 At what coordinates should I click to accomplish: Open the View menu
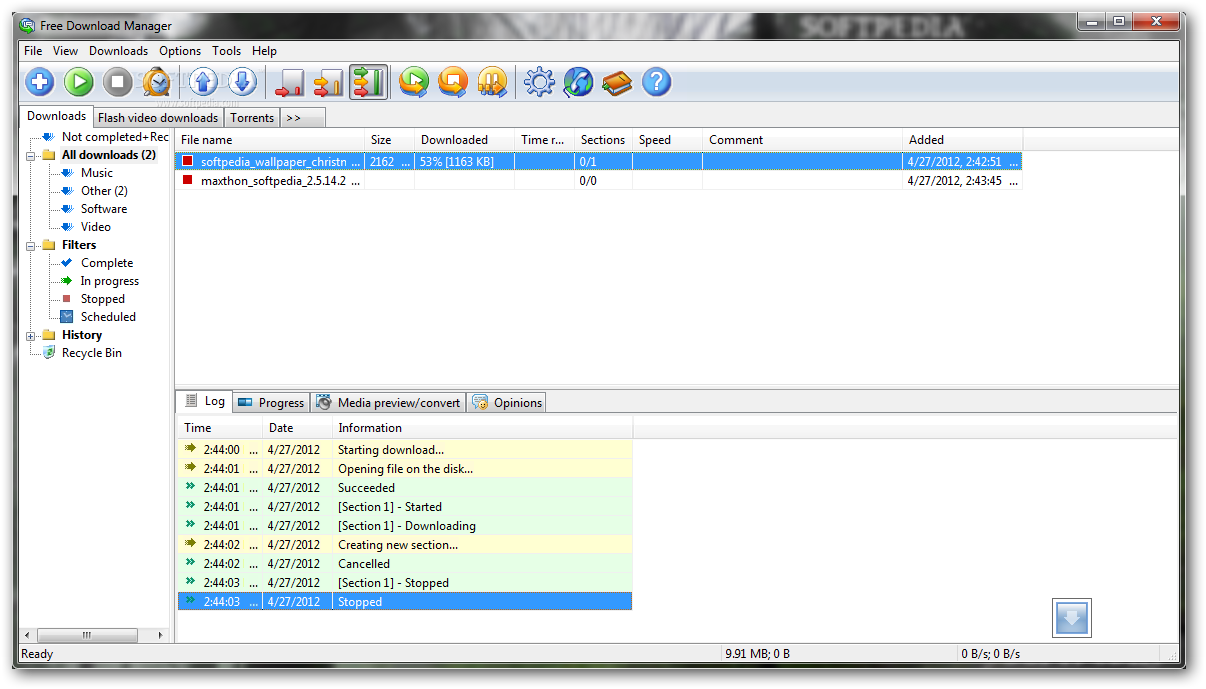coord(66,51)
